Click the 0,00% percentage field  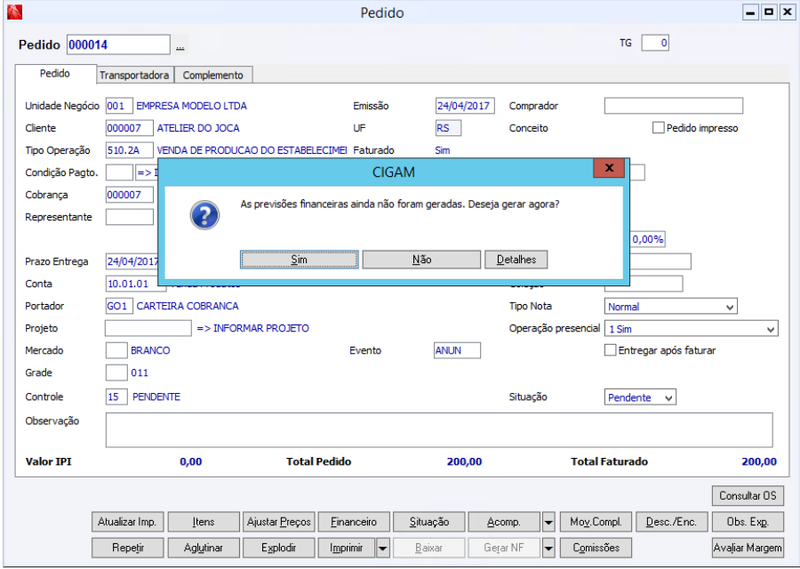(x=648, y=239)
